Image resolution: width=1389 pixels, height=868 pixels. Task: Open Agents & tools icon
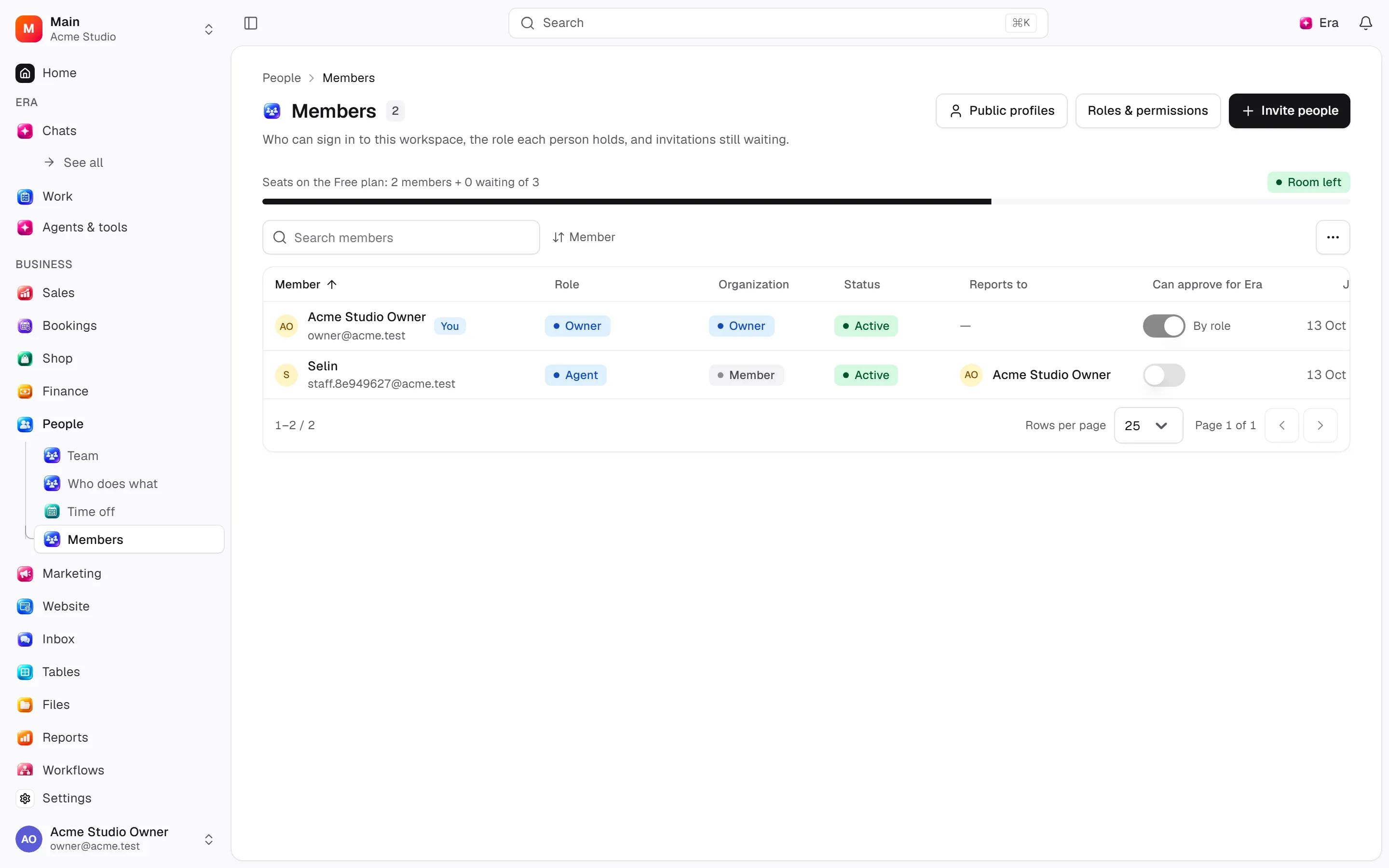tap(25, 227)
